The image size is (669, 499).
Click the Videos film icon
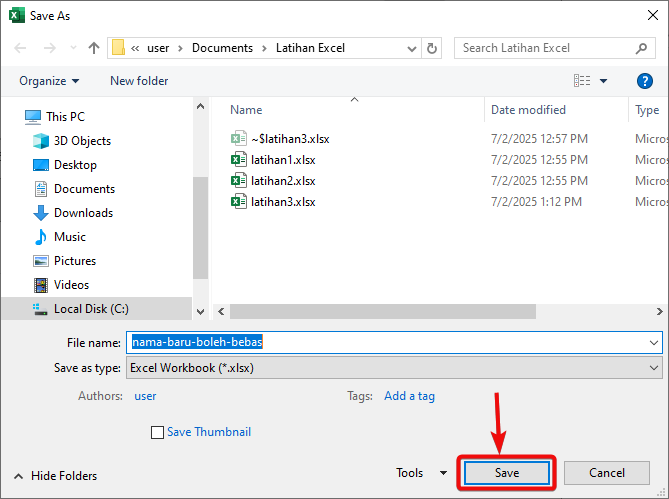click(x=41, y=285)
